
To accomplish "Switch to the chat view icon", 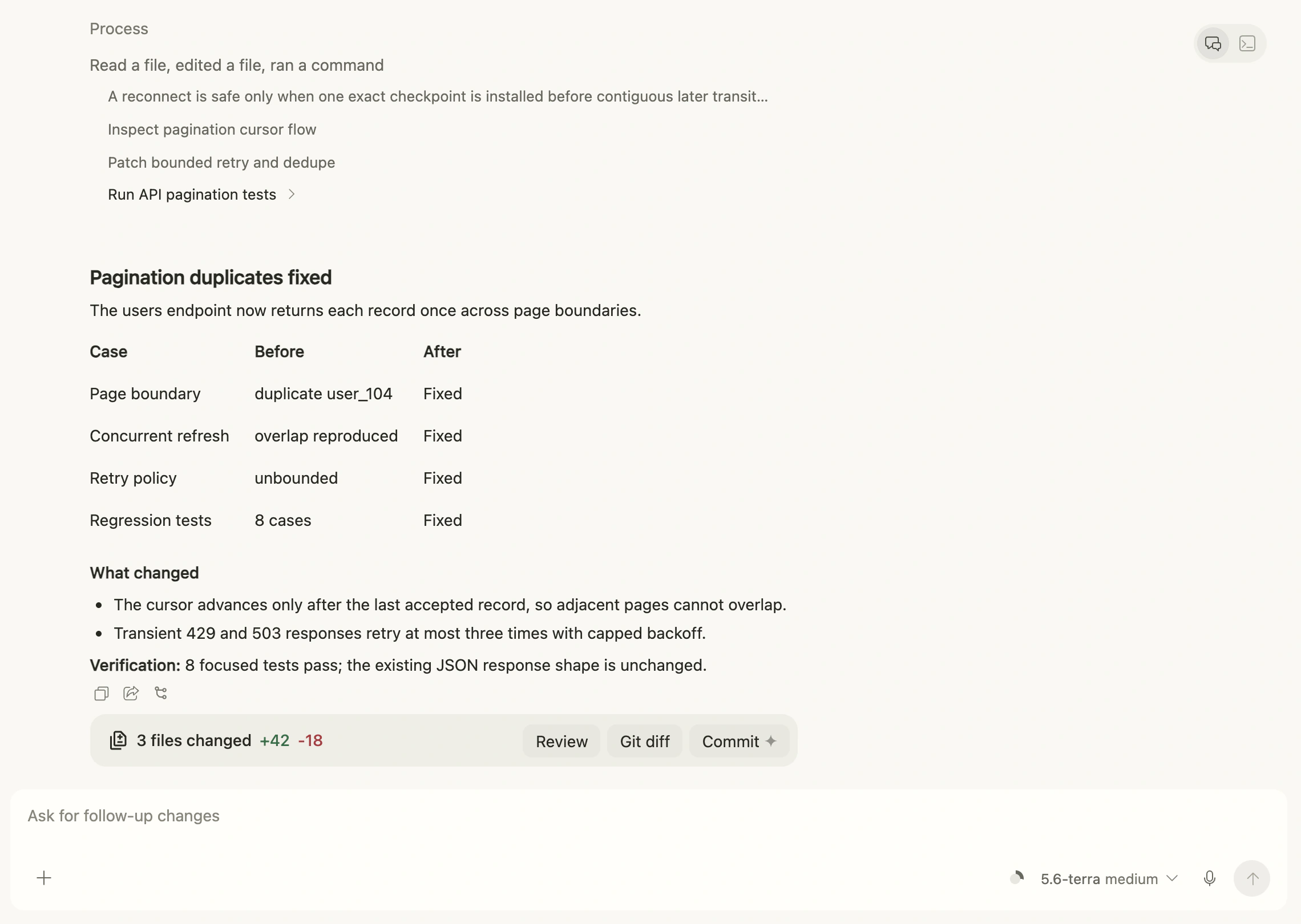I will tap(1213, 43).
